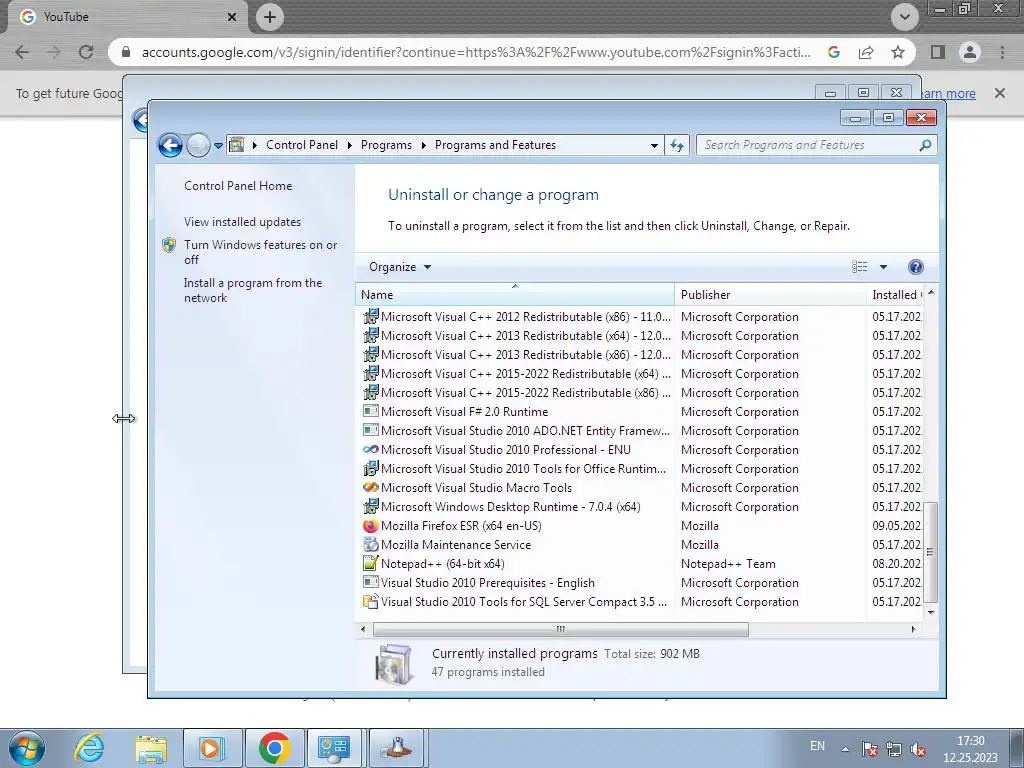Open Chrome three-dot menu
The height and width of the screenshot is (768, 1024).
[x=1002, y=52]
